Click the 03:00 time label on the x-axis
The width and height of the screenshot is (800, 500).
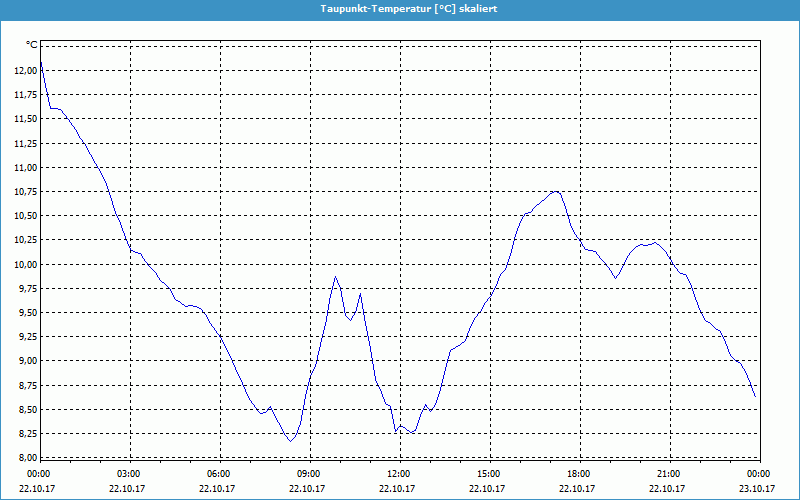(x=129, y=474)
